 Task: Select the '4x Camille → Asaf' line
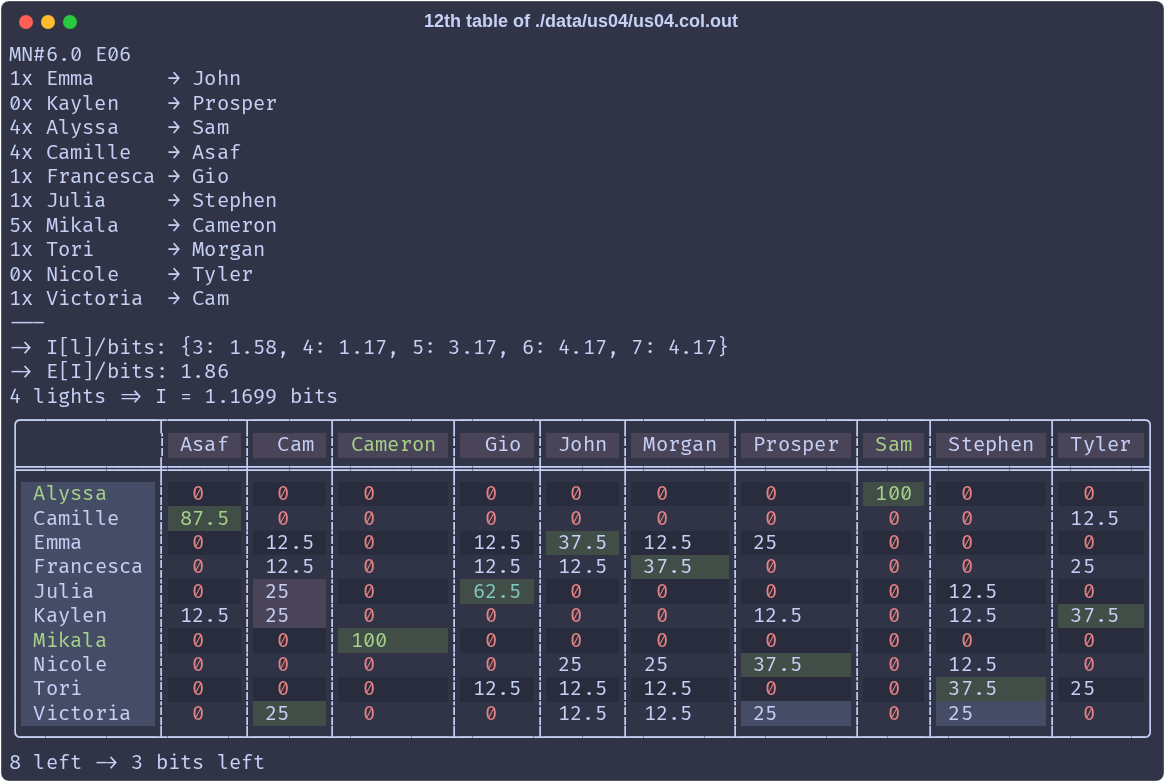[x=125, y=152]
